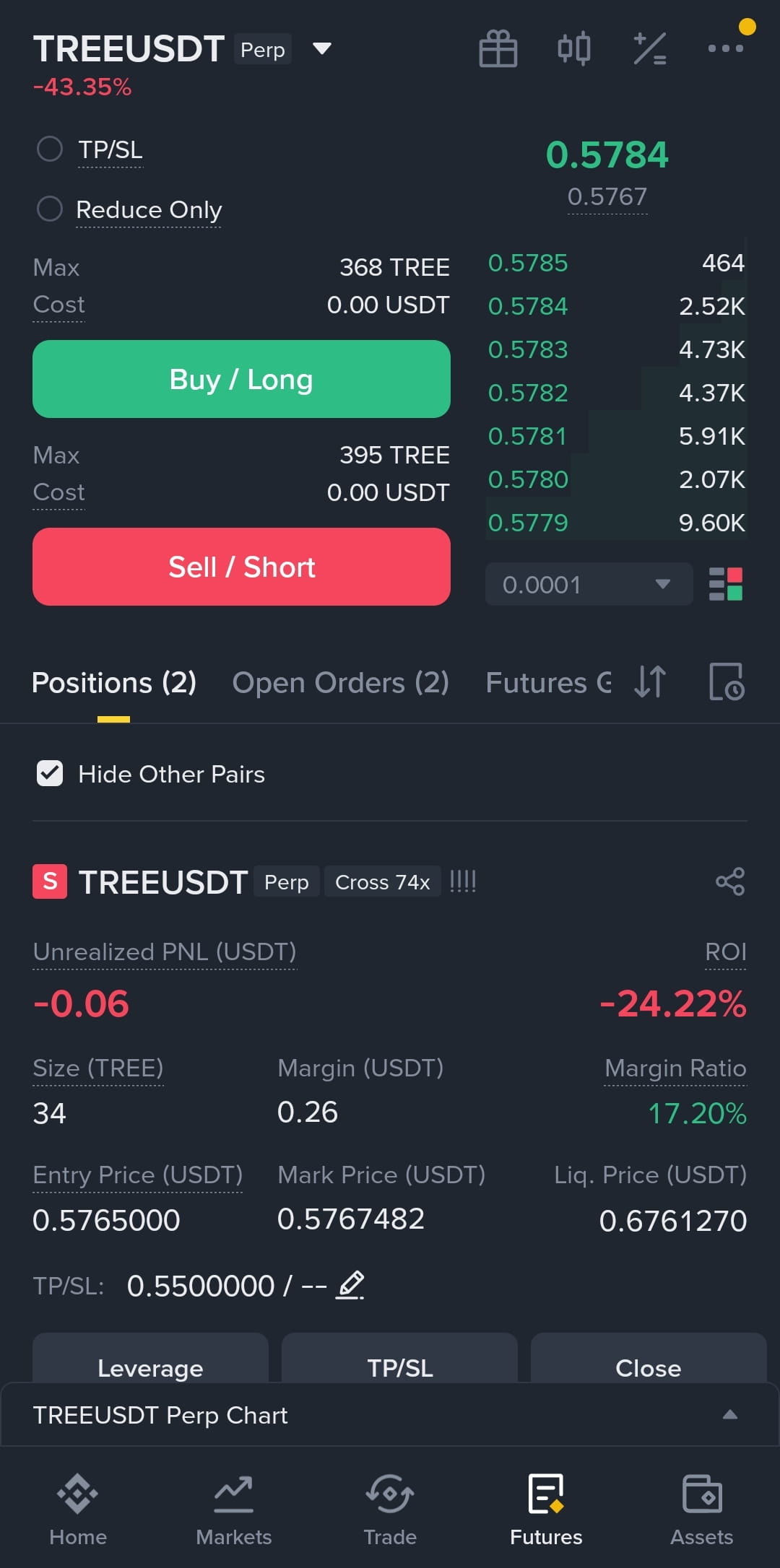Open the candlestick chart icon
The image size is (780, 1568).
[x=574, y=49]
